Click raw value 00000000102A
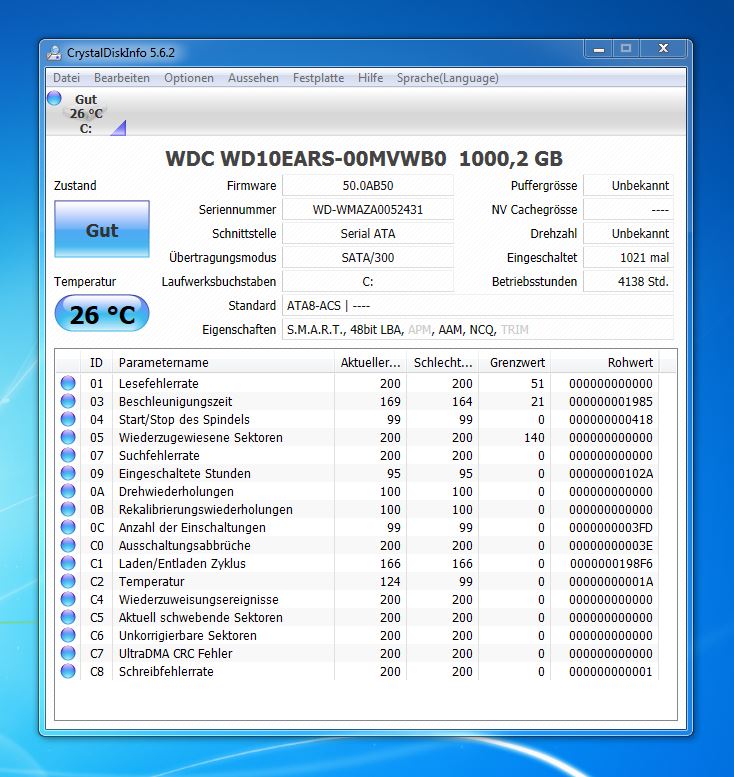The image size is (734, 777). [x=611, y=473]
